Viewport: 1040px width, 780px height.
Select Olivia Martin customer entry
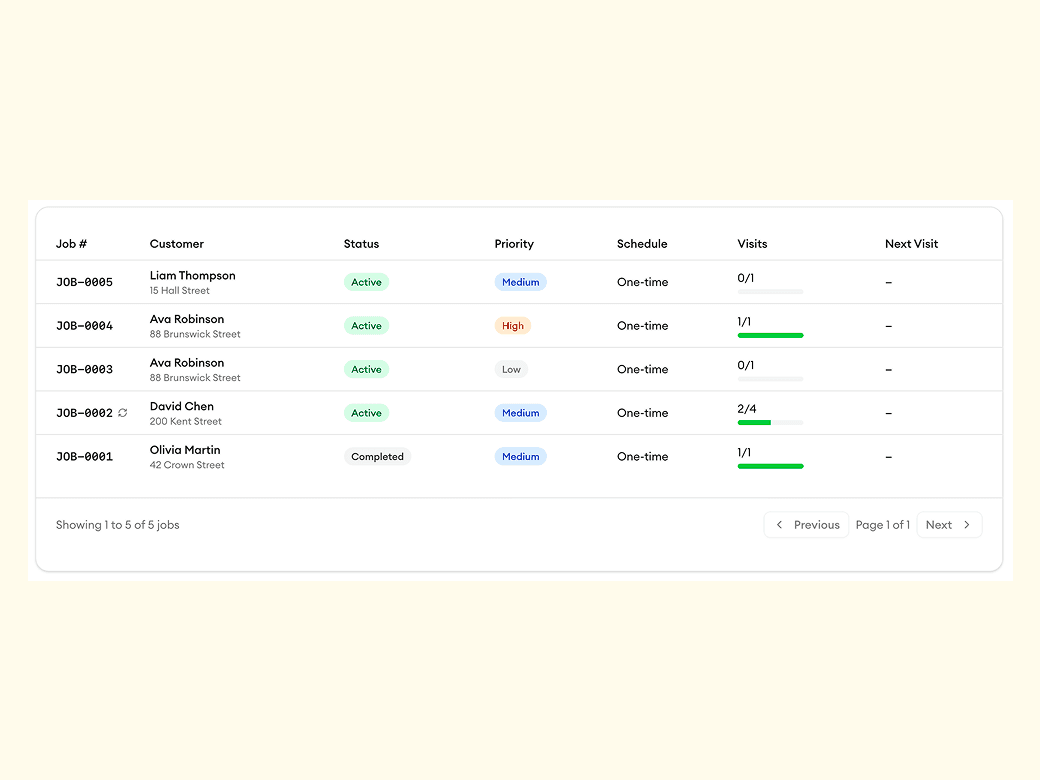coord(185,450)
